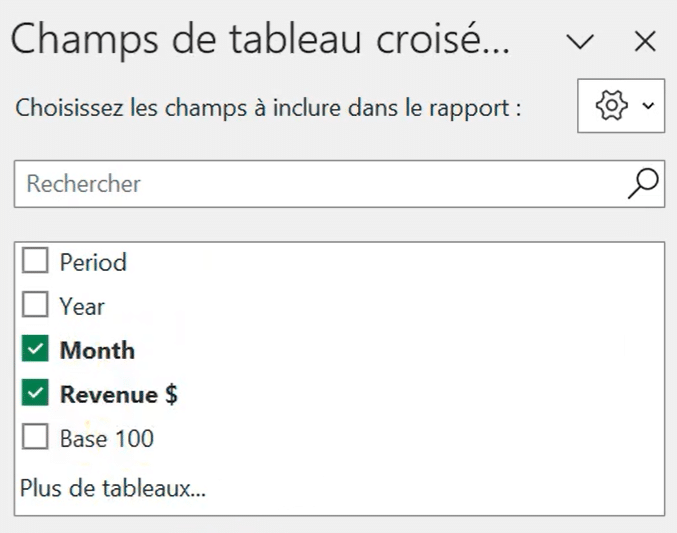
Task: Select the bold Month field name
Action: point(98,350)
